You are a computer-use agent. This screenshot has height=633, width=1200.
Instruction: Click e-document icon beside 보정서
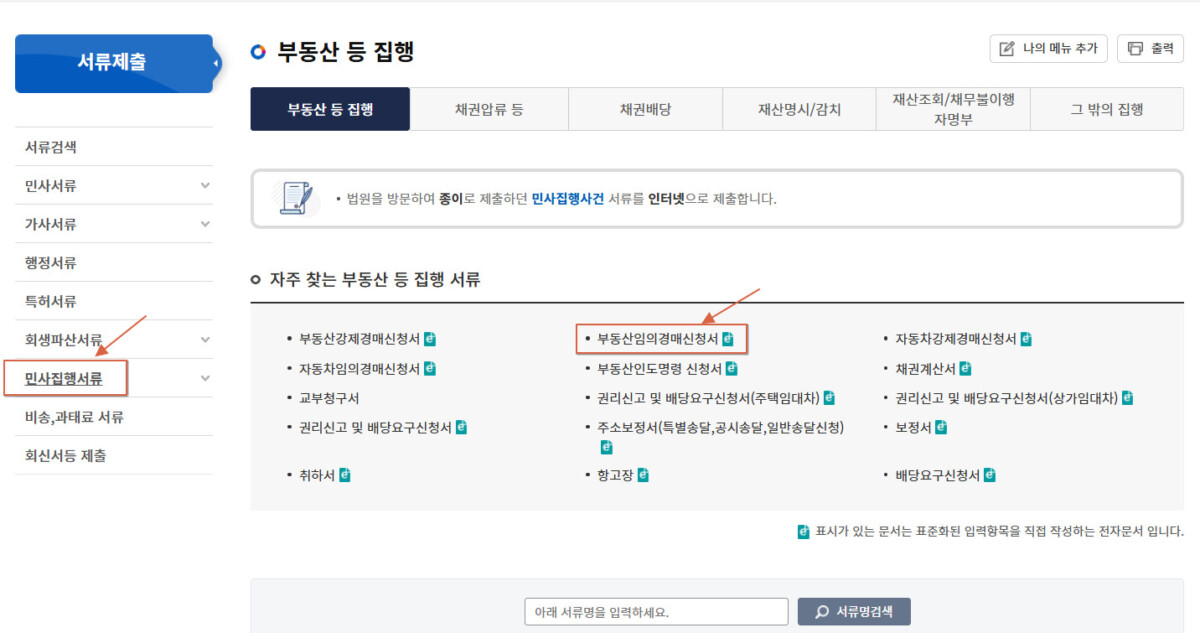pos(941,427)
